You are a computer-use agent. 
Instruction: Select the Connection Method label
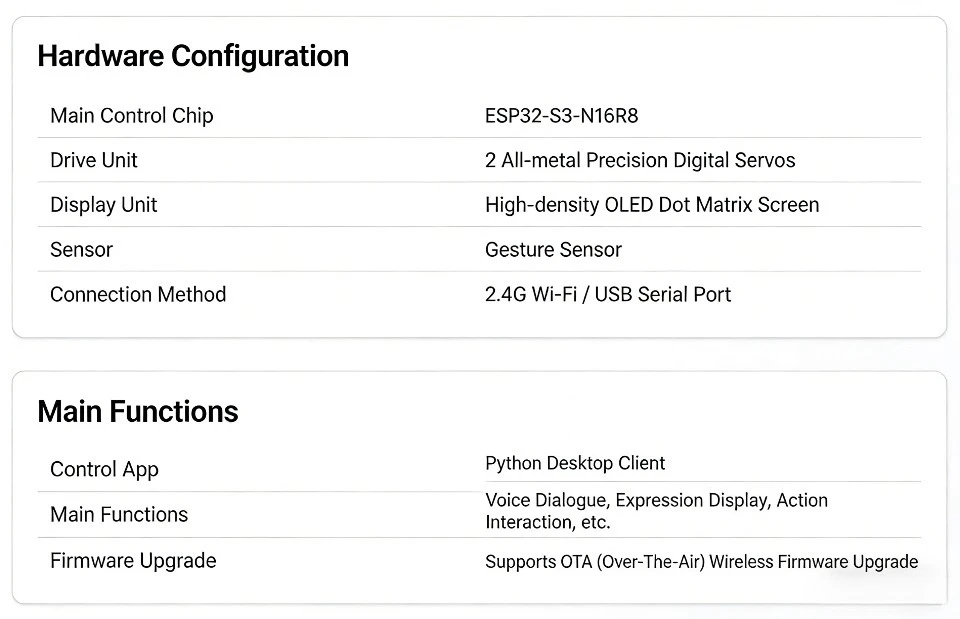[x=138, y=294]
